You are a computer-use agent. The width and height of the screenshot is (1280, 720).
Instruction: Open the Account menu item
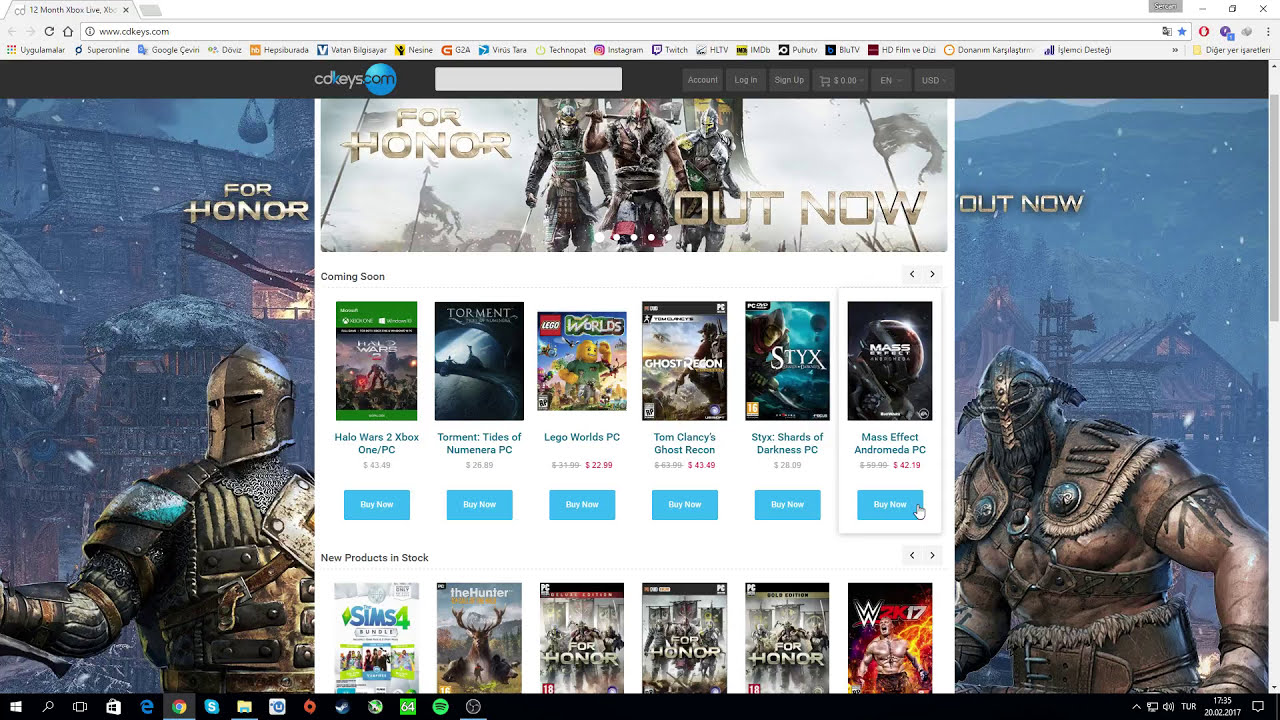coord(702,80)
